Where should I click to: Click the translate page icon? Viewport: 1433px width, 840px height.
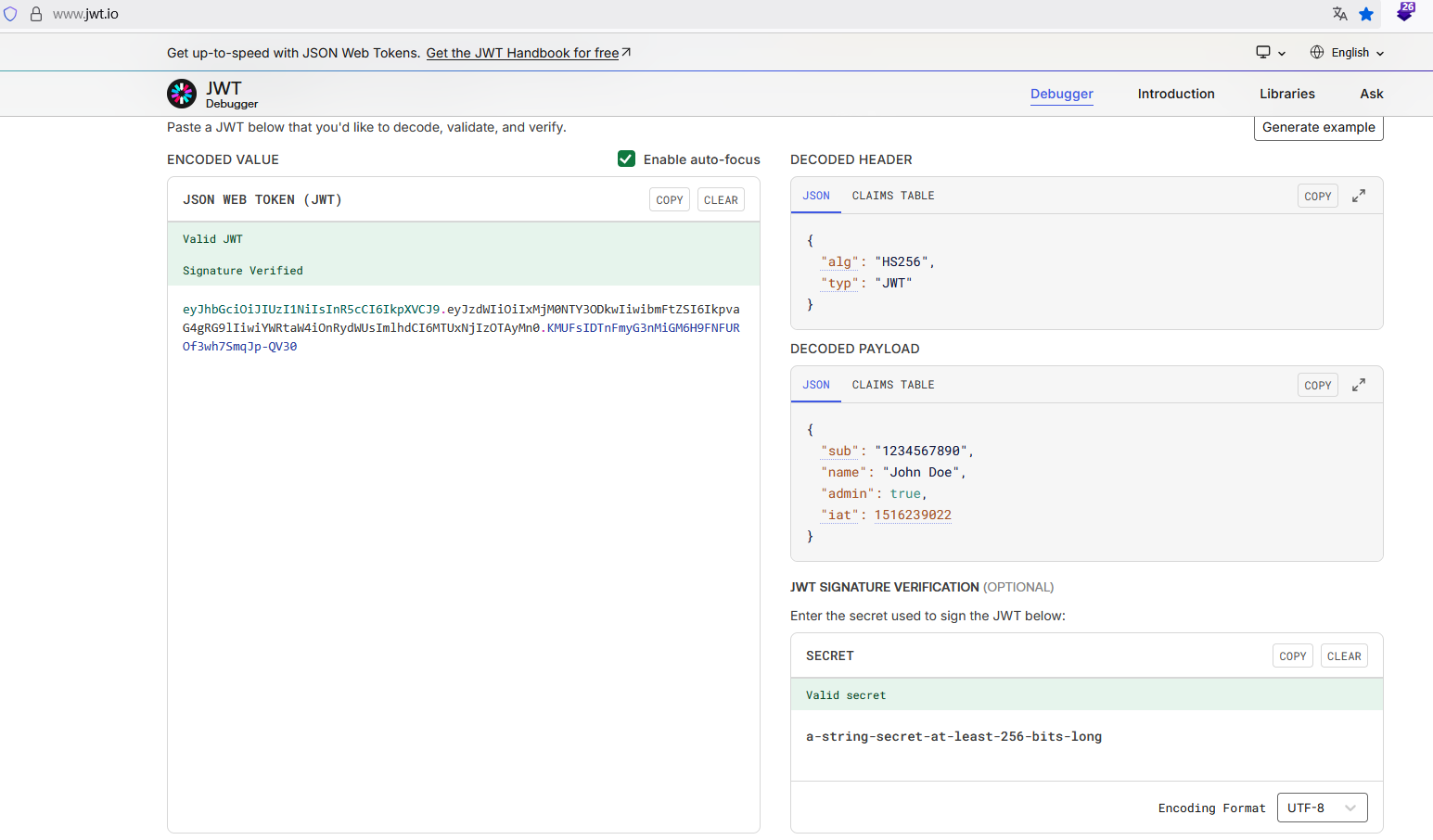click(1339, 14)
